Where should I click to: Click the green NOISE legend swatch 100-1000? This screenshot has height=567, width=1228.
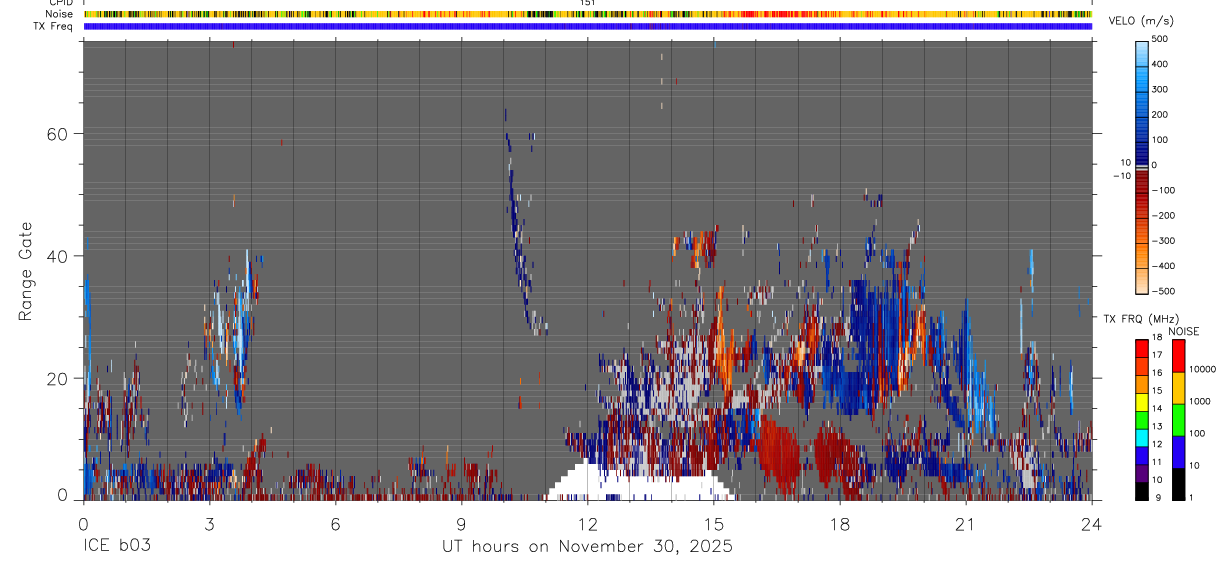[1178, 419]
